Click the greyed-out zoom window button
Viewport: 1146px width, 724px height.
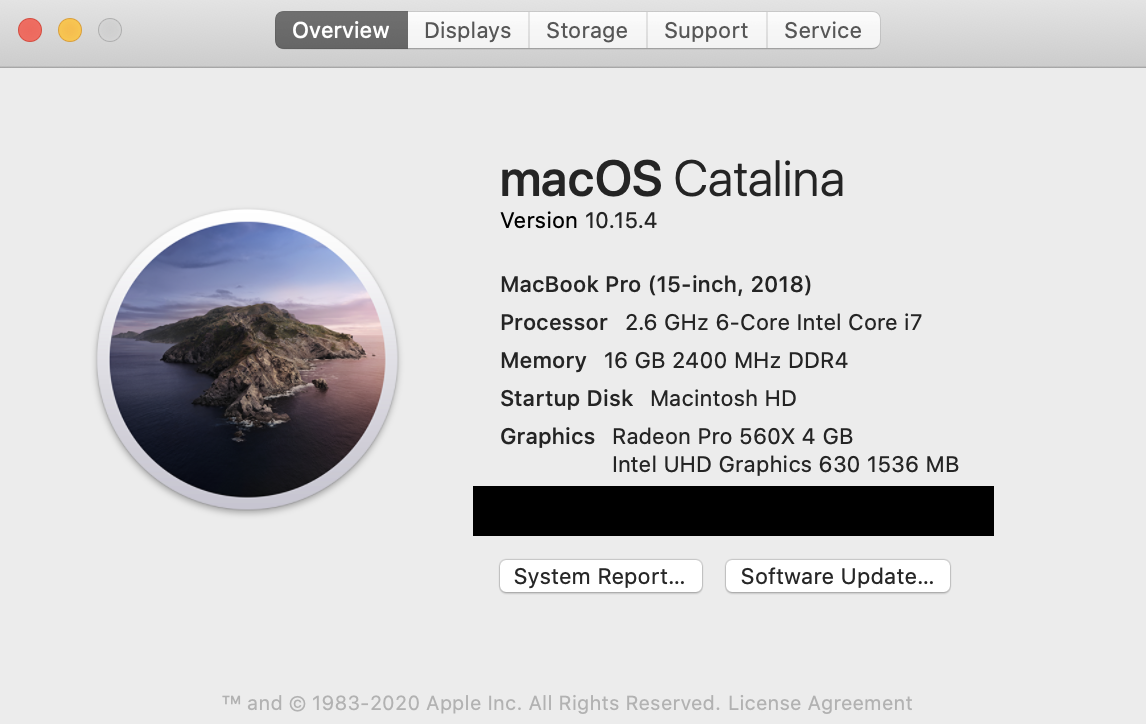click(x=110, y=30)
